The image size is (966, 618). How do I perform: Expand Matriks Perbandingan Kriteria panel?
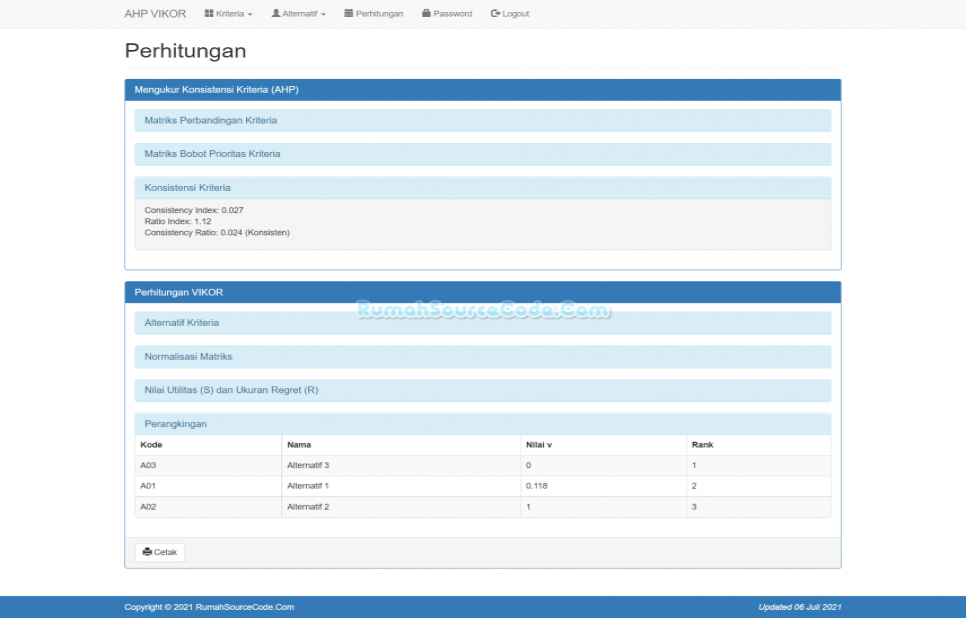pos(211,120)
